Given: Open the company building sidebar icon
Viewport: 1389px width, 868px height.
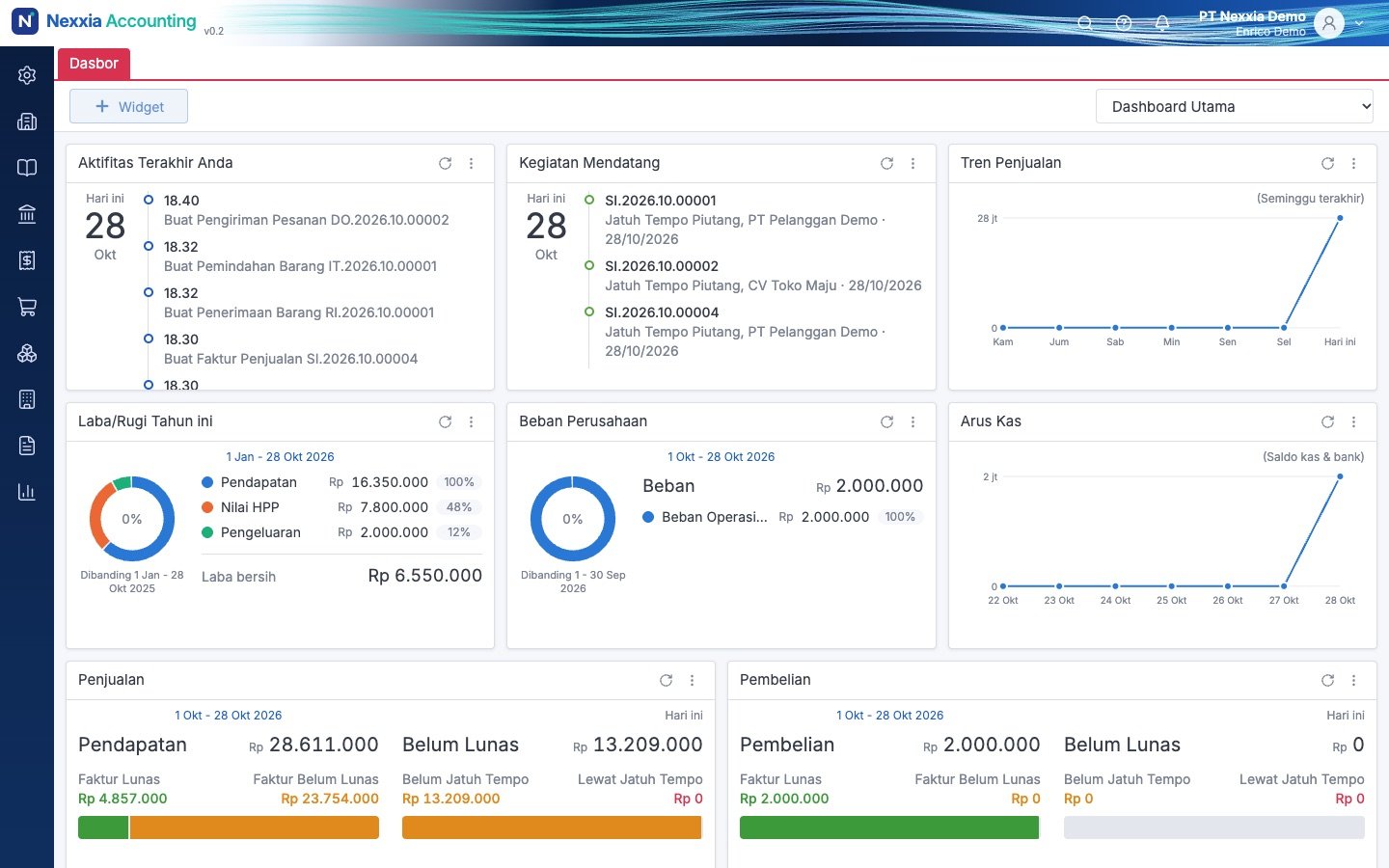Looking at the screenshot, I should click(x=27, y=122).
